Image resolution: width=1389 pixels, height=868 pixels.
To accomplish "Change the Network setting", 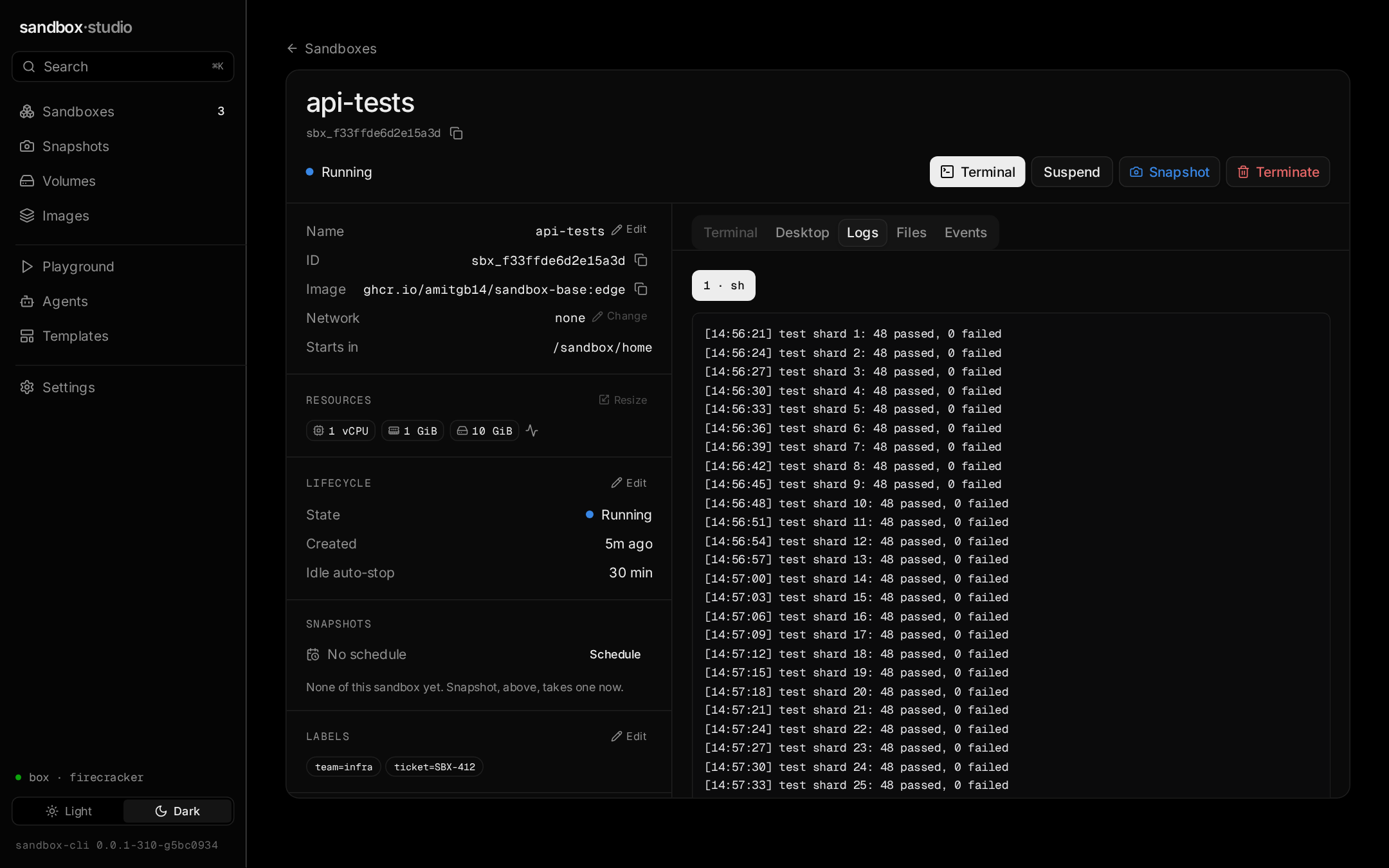I will [620, 316].
